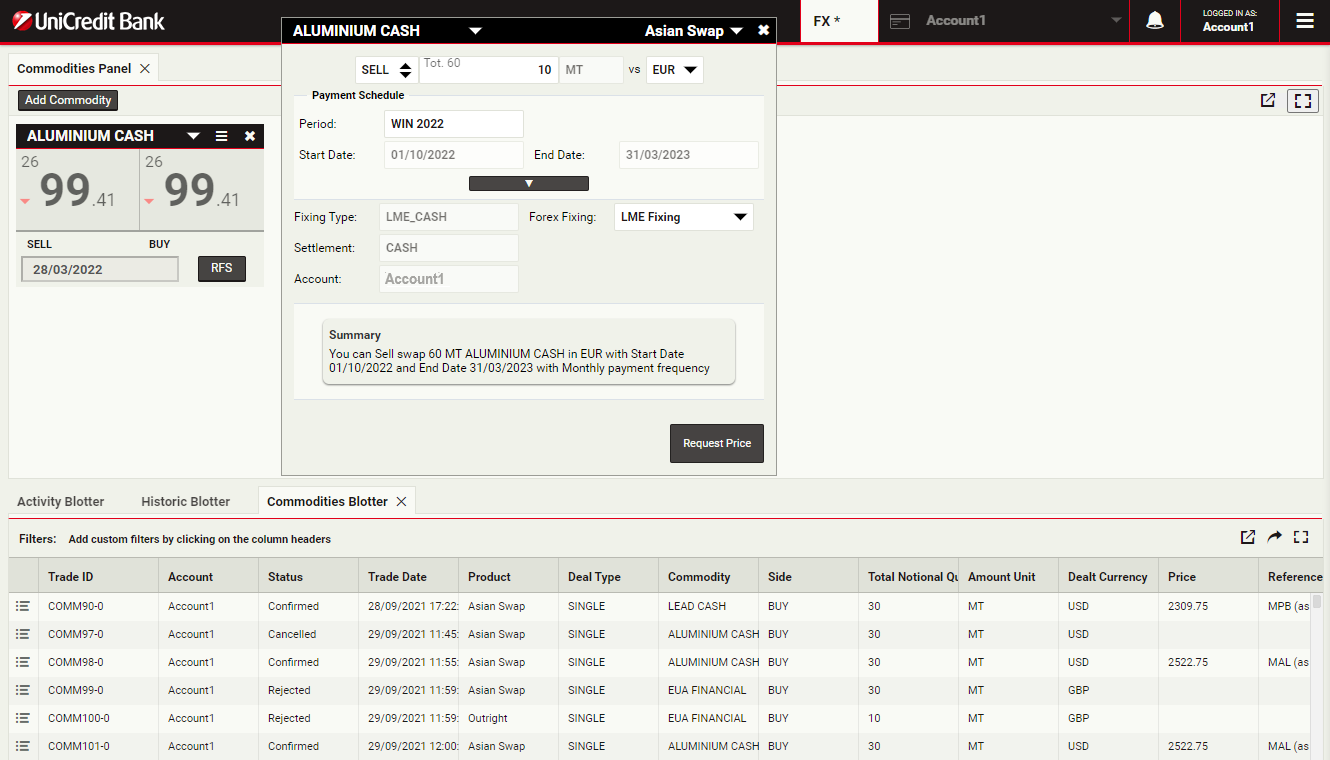Switch to the Historic Blotter tab
This screenshot has width=1330, height=760.
coord(185,501)
